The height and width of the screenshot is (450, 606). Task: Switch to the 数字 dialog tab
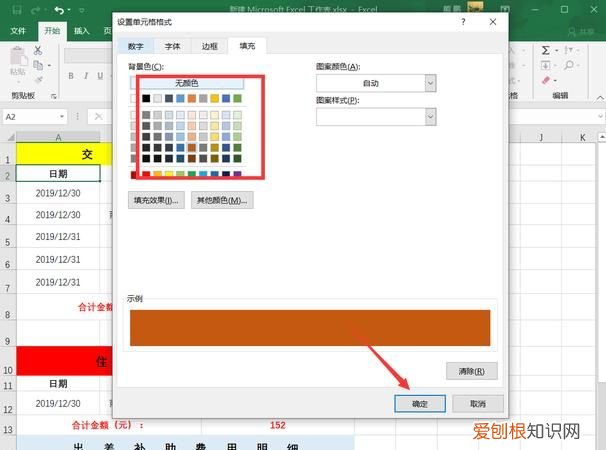coord(136,46)
